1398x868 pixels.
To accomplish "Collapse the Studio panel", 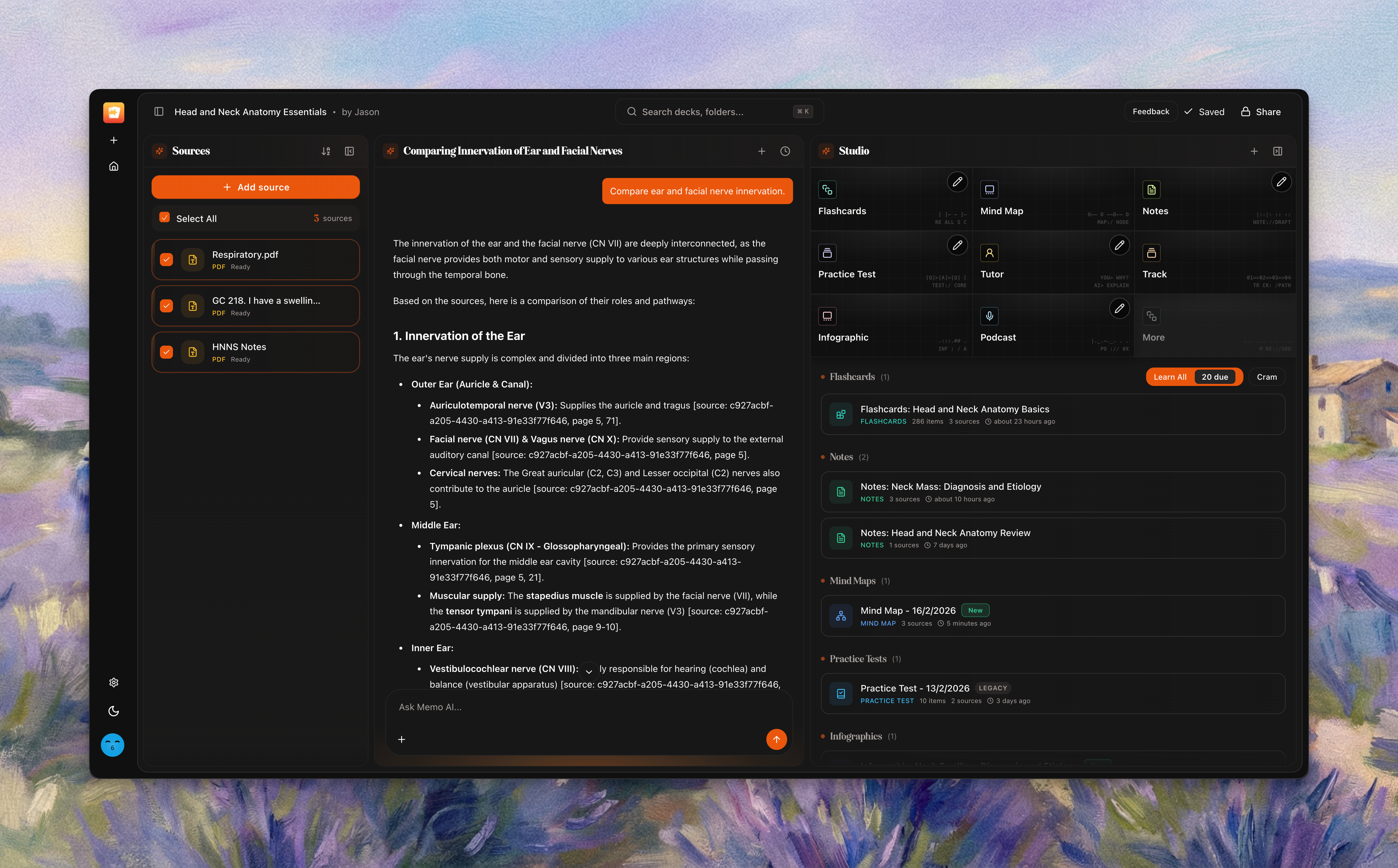I will pyautogui.click(x=1278, y=151).
